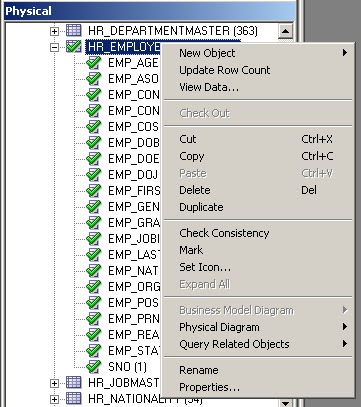Click the checked-out HR_EMPLOYE table icon
The image size is (361, 407).
pos(73,47)
